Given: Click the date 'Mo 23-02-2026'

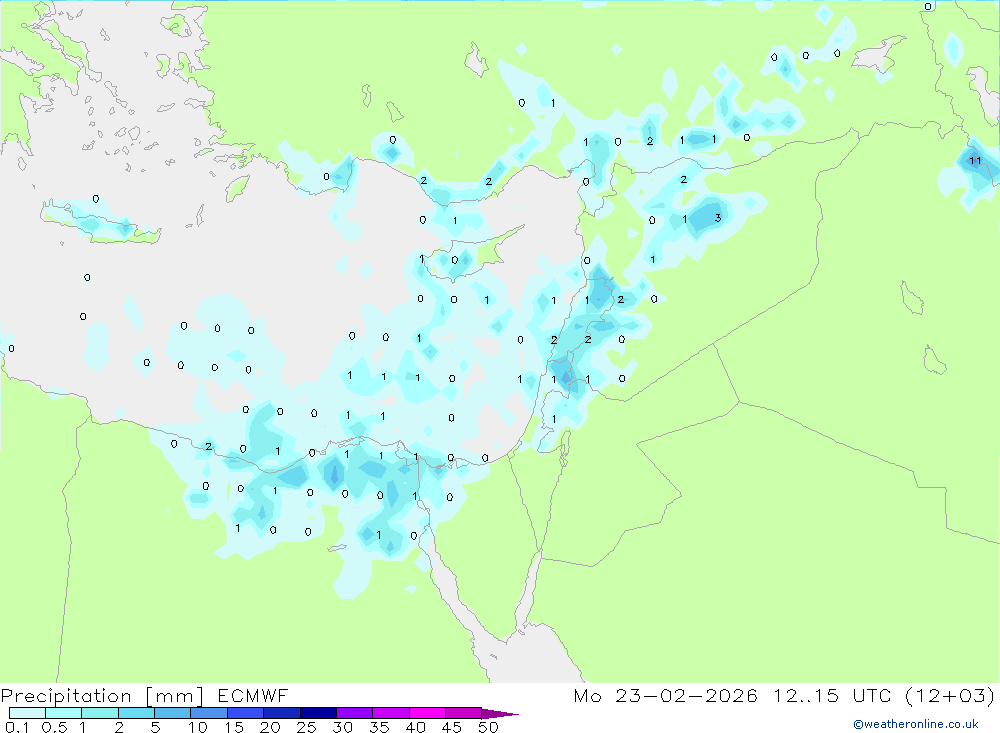Looking at the screenshot, I should [665, 695].
